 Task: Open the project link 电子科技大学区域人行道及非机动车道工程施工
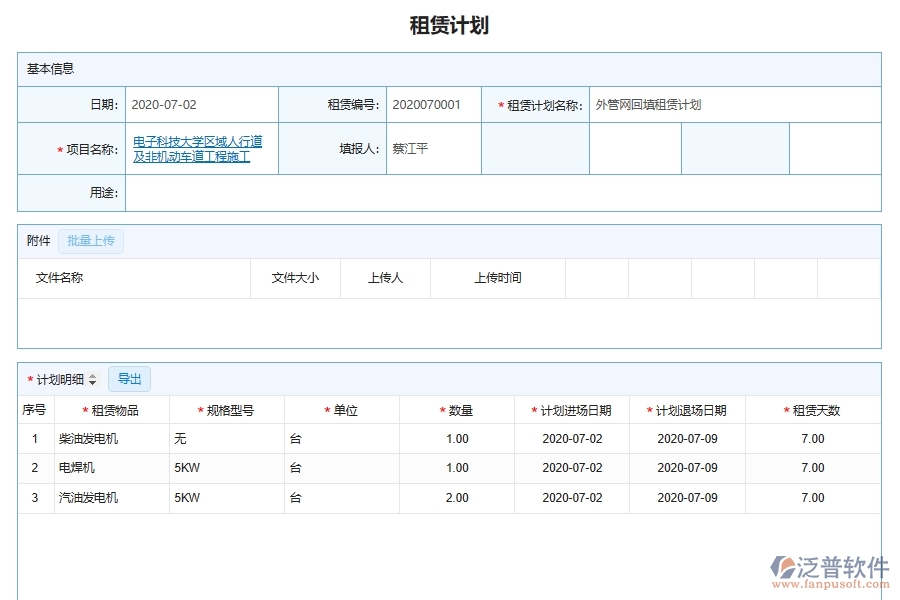(x=196, y=148)
